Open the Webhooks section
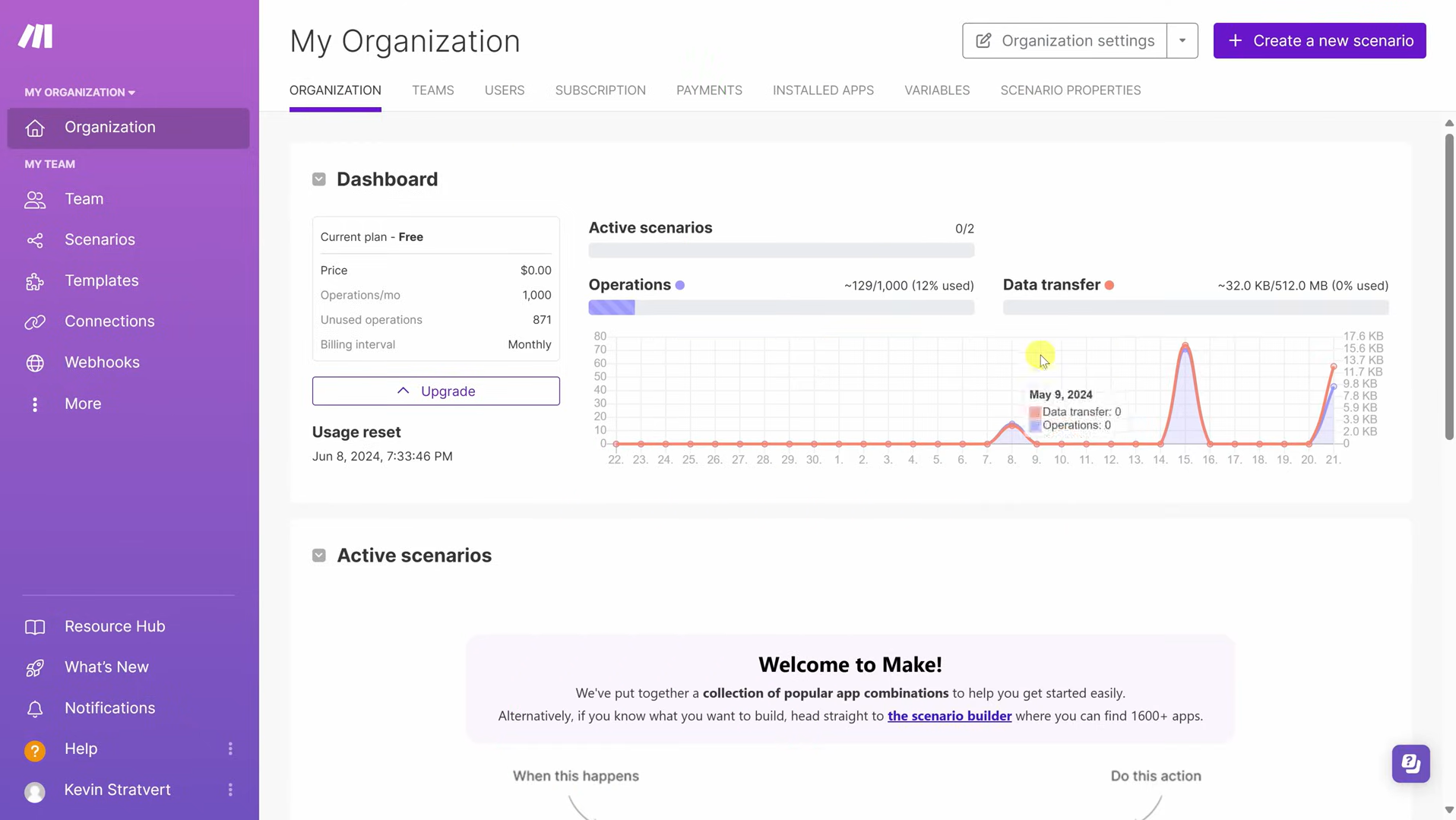The width and height of the screenshot is (1456, 820). [x=101, y=362]
